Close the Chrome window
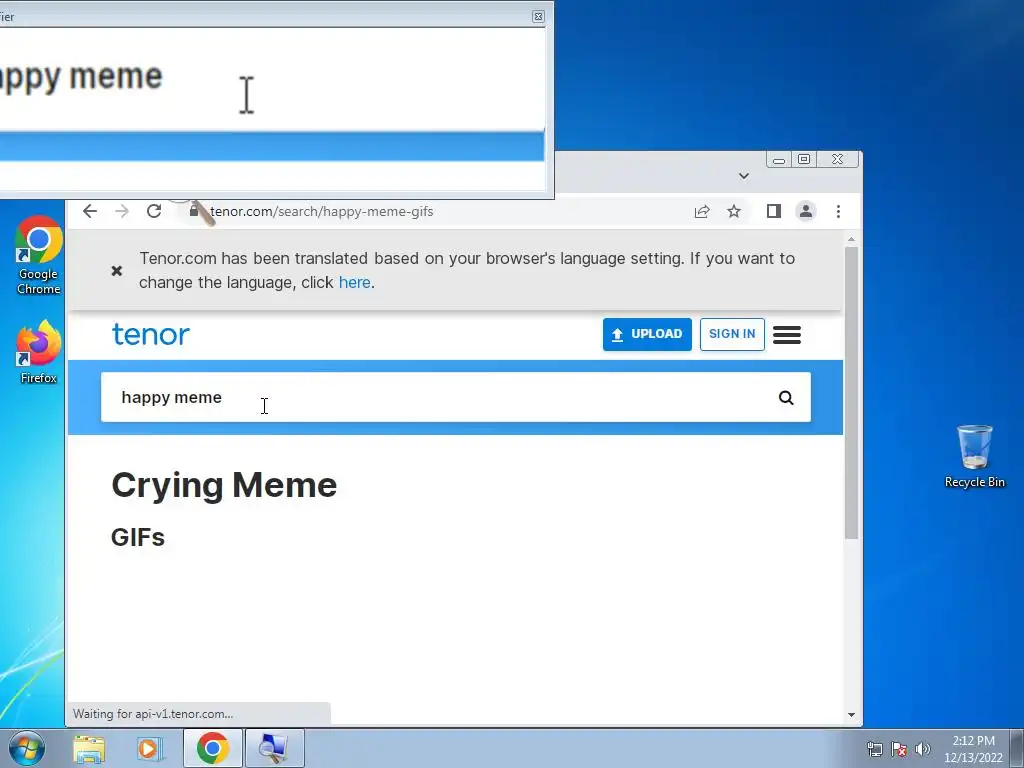This screenshot has height=768, width=1024. click(837, 159)
